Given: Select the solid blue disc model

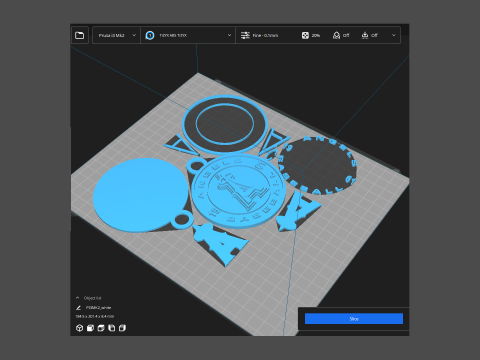Looking at the screenshot, I should click(x=141, y=195).
